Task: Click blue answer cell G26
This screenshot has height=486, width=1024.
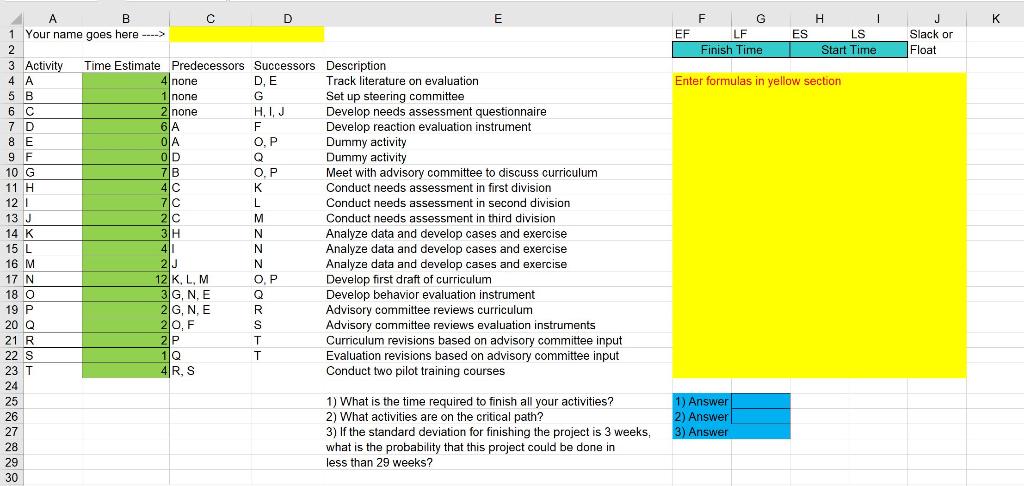Action: 761,417
